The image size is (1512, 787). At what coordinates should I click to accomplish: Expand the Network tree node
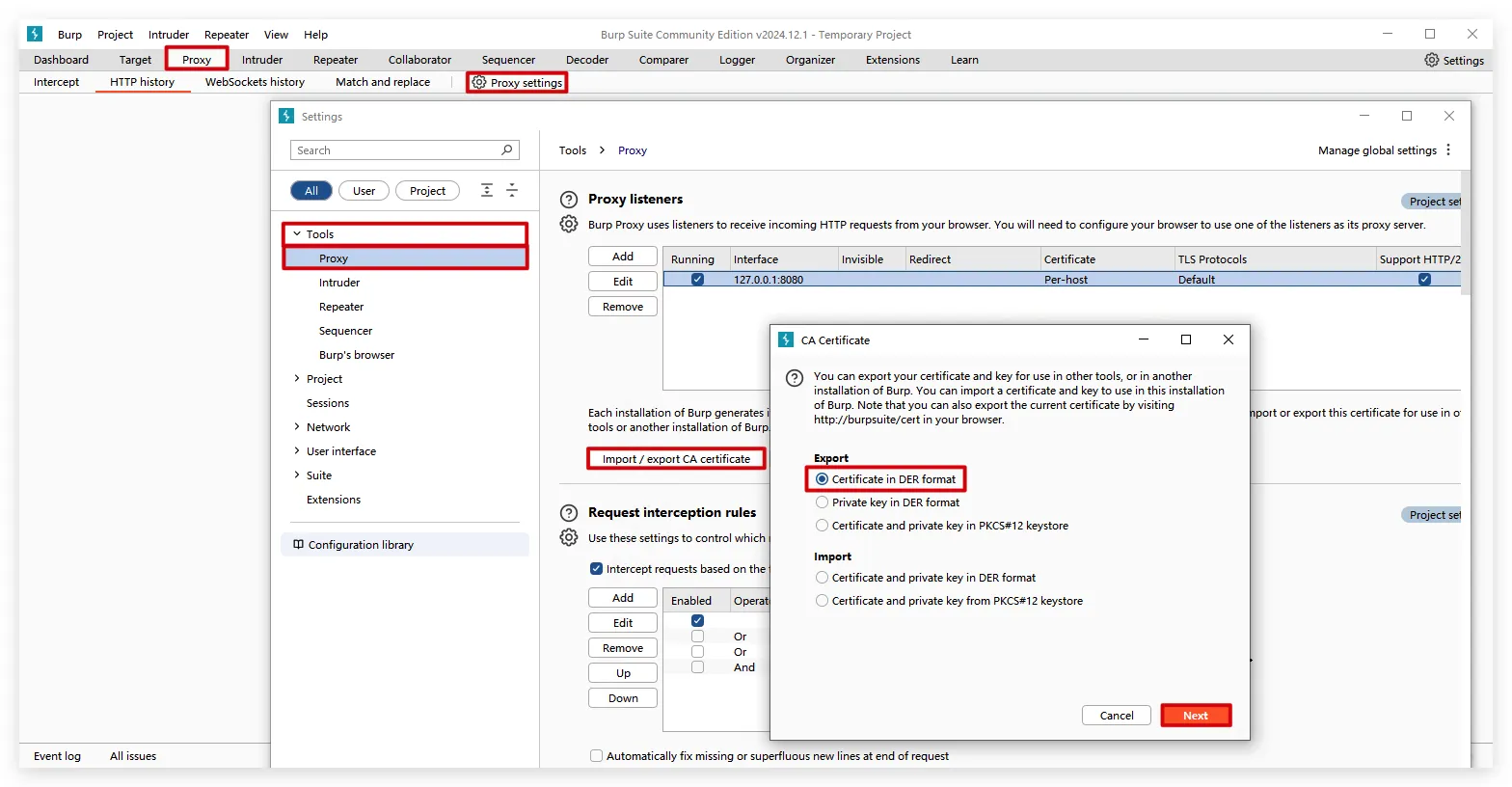click(x=297, y=427)
